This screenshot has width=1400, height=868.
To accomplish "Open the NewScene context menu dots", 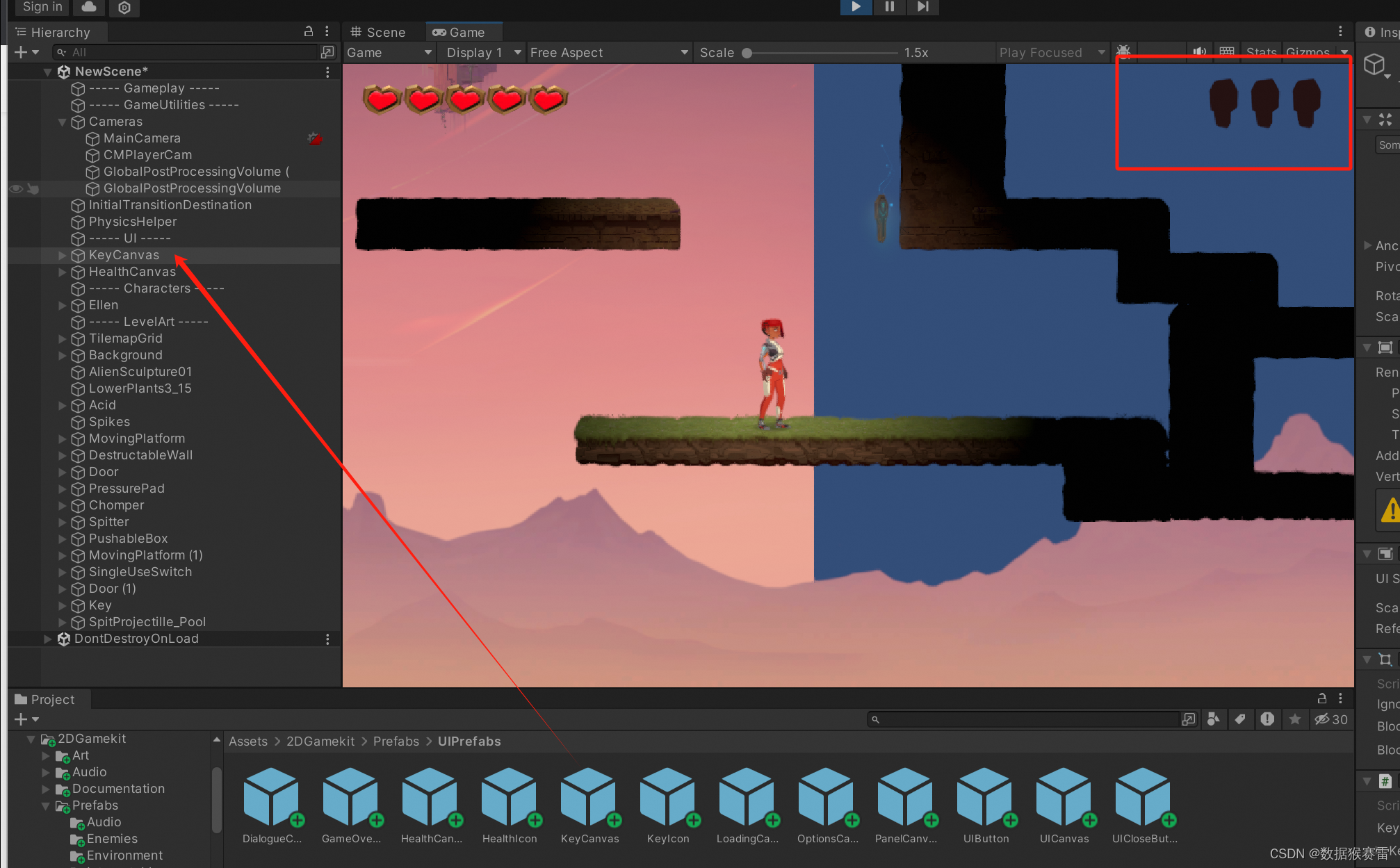I will (327, 72).
